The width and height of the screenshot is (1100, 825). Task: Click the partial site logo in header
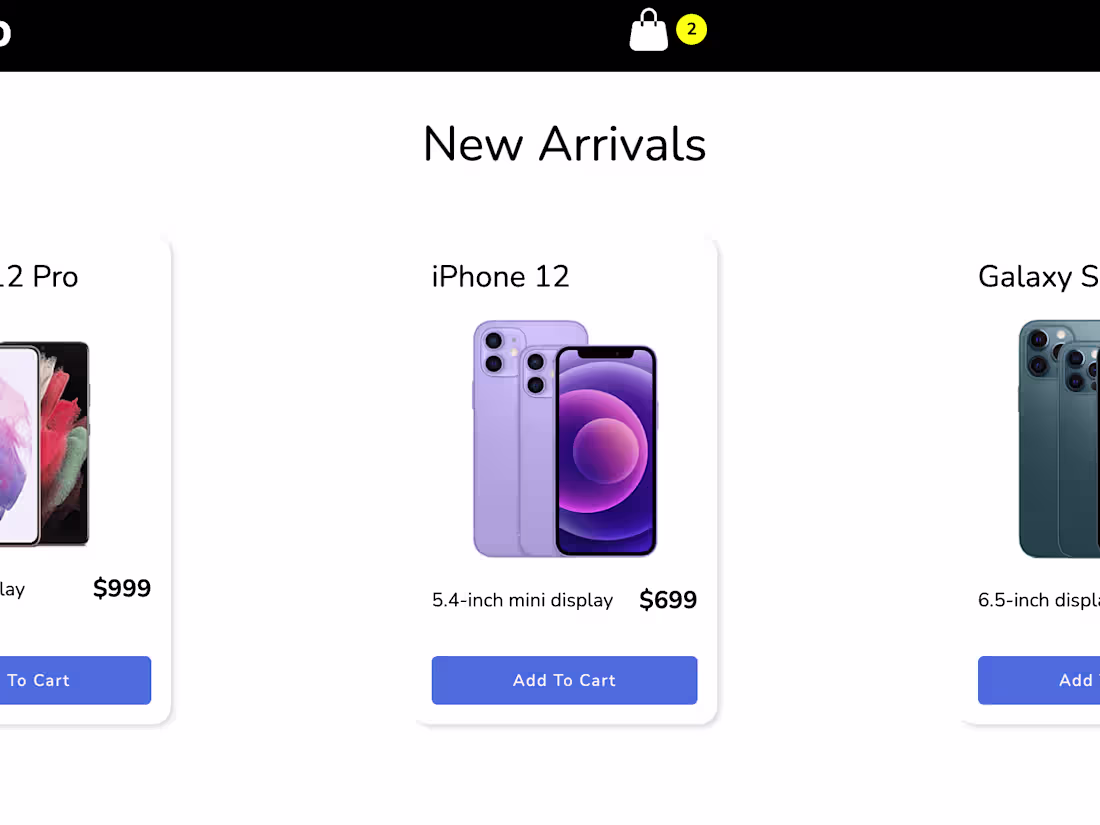tap(4, 33)
